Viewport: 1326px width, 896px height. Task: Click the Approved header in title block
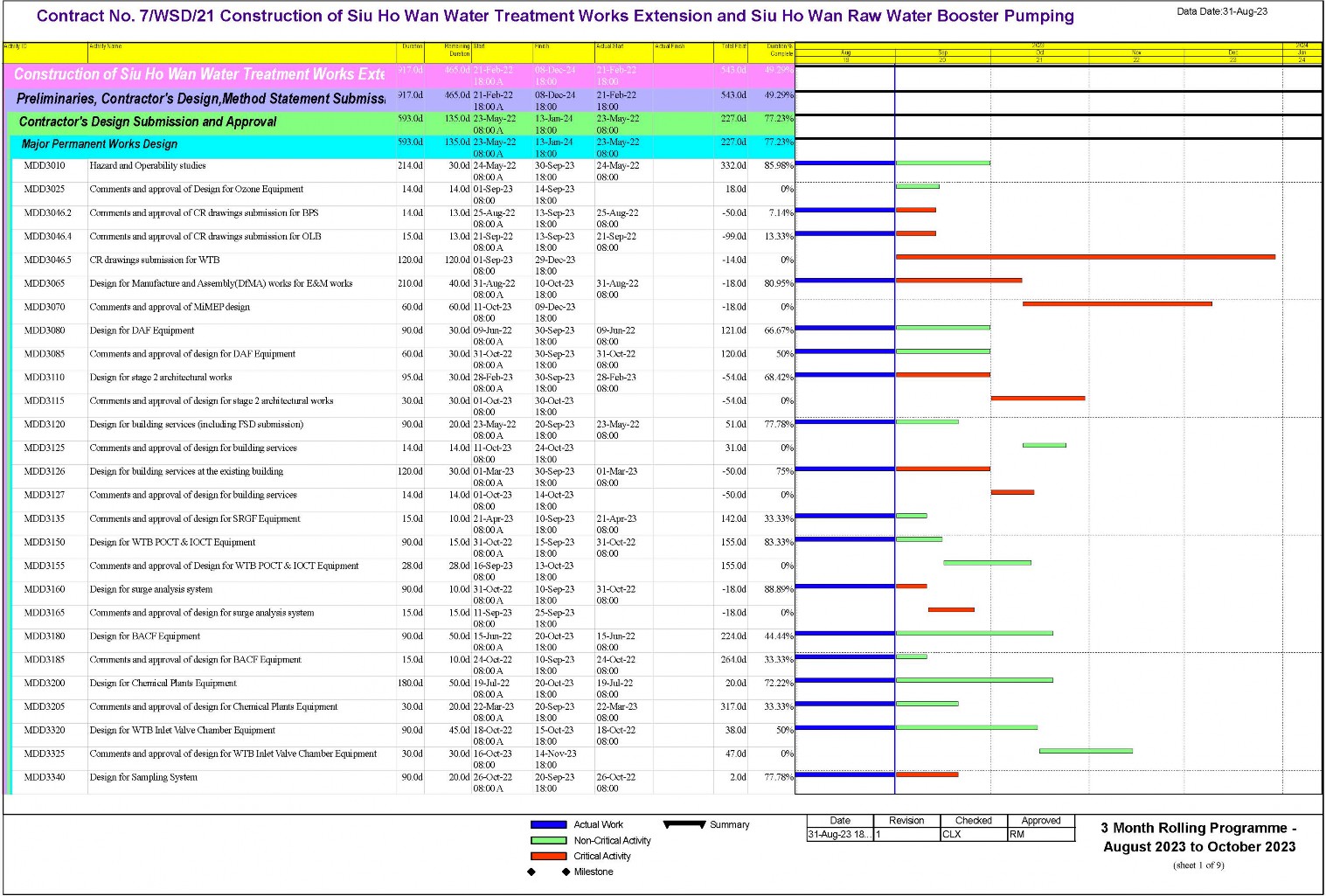[1041, 821]
